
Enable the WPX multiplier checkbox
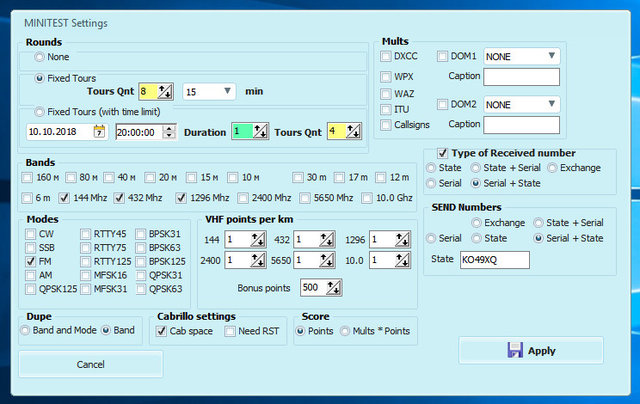click(x=386, y=76)
